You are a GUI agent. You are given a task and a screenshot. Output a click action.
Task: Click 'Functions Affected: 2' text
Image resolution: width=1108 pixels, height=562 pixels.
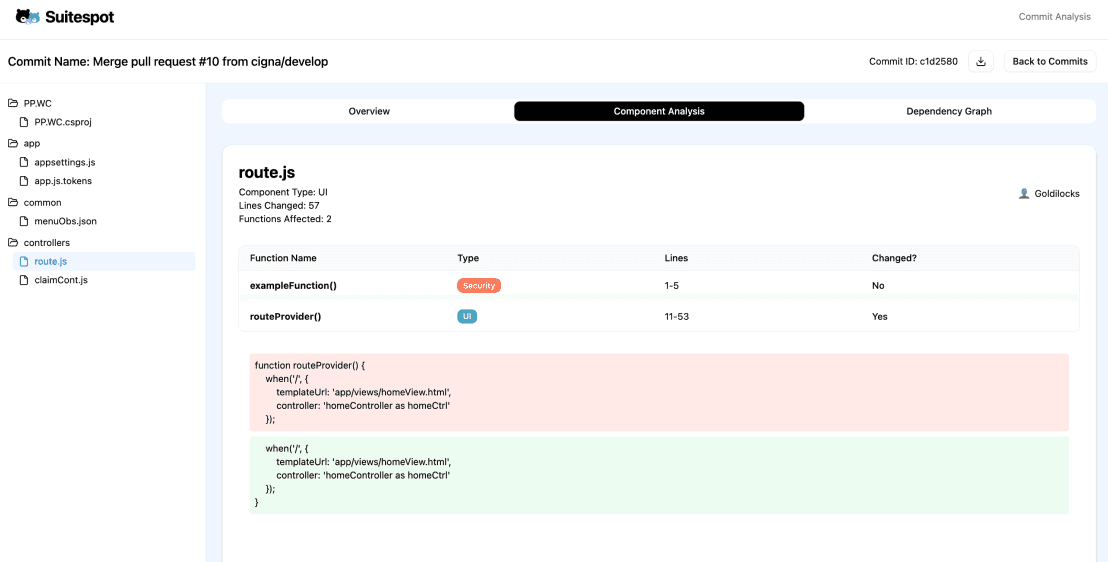[x=285, y=219]
